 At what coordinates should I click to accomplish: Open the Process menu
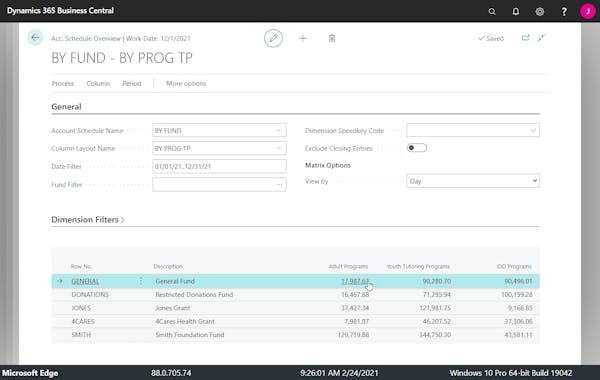63,83
